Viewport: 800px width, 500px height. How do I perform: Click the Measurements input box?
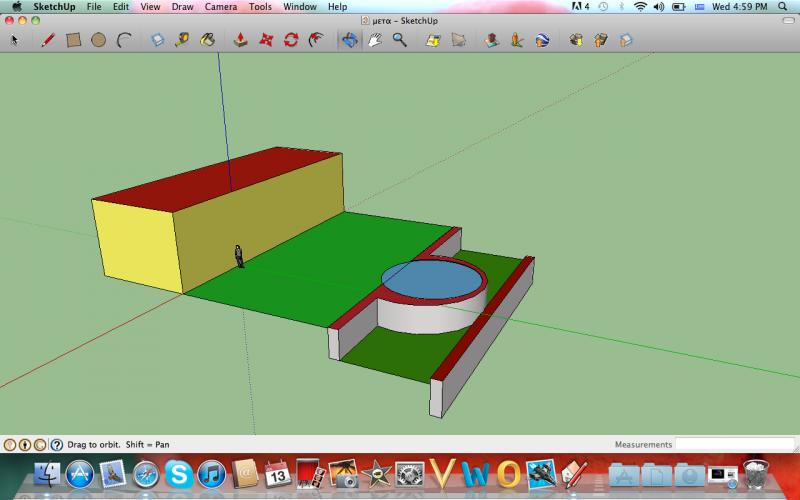[x=733, y=444]
